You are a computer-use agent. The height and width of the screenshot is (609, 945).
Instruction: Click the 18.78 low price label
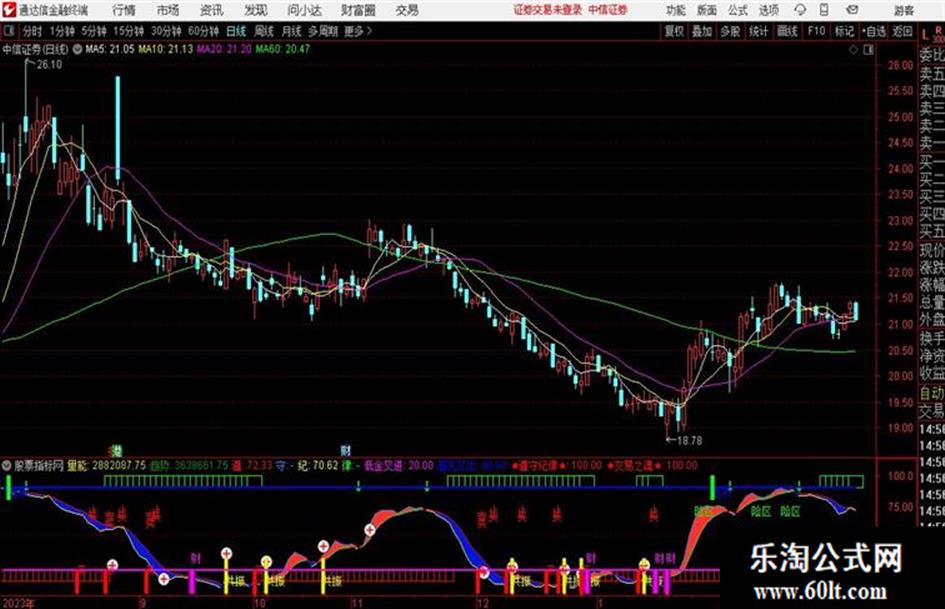(x=689, y=441)
